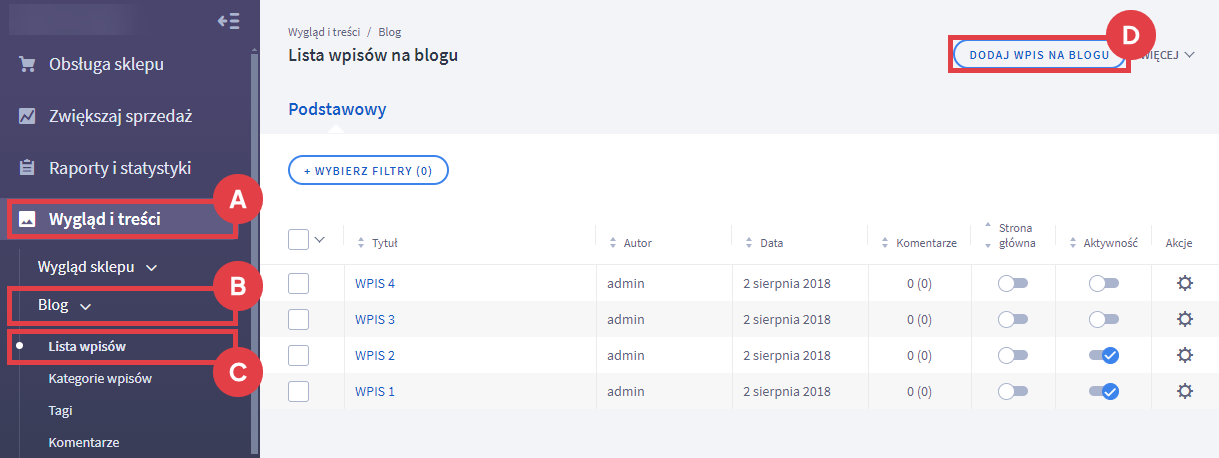Viewport: 1219px width, 458px height.
Task: Go to Komentarze in sidebar
Action: [x=85, y=442]
